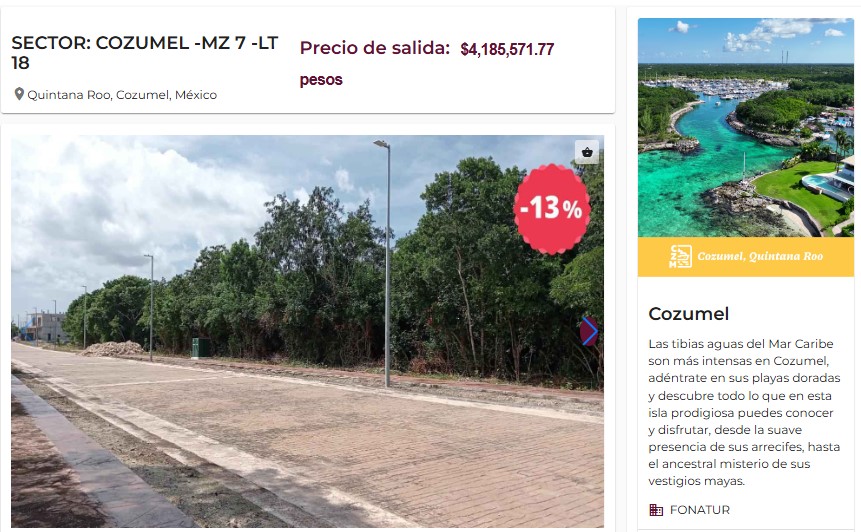Viewport: 861px width, 532px height.
Task: Click the gravel pile in lot photo
Action: (x=113, y=349)
